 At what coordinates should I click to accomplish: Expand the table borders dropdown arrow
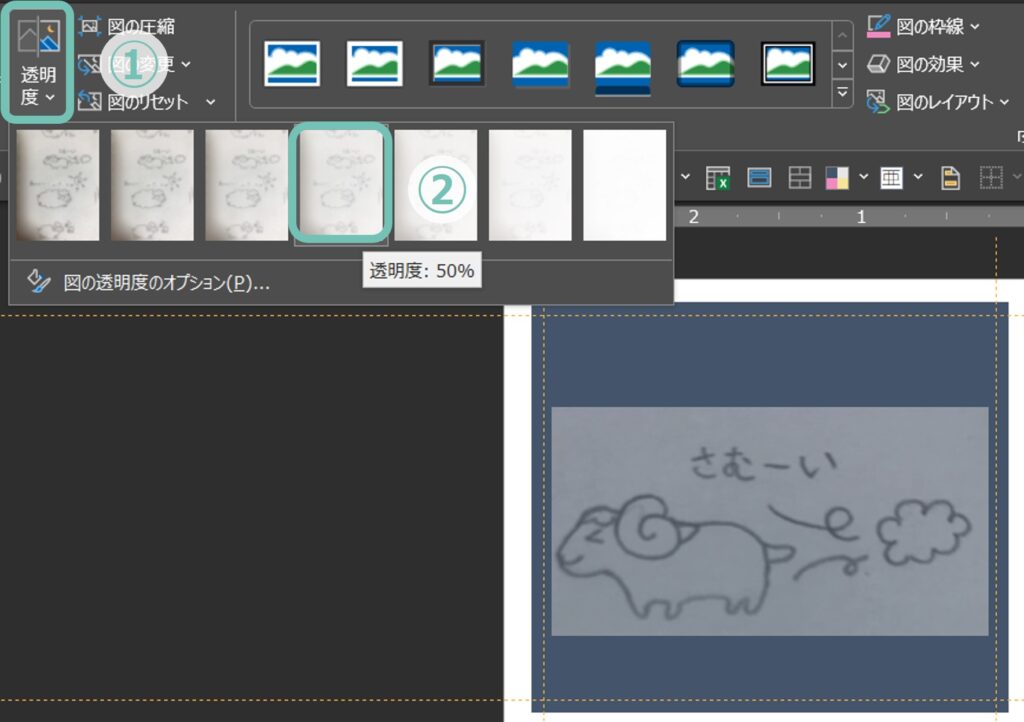pos(918,177)
